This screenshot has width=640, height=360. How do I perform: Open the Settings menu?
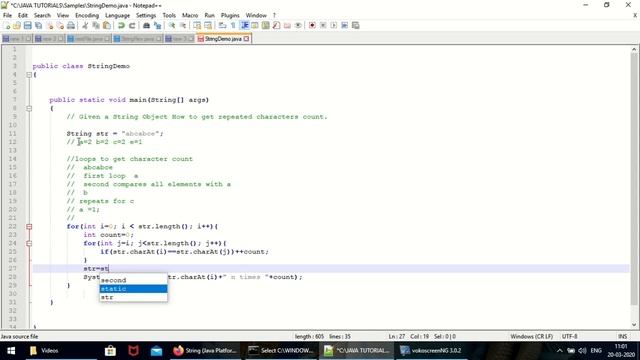pyautogui.click(x=146, y=15)
